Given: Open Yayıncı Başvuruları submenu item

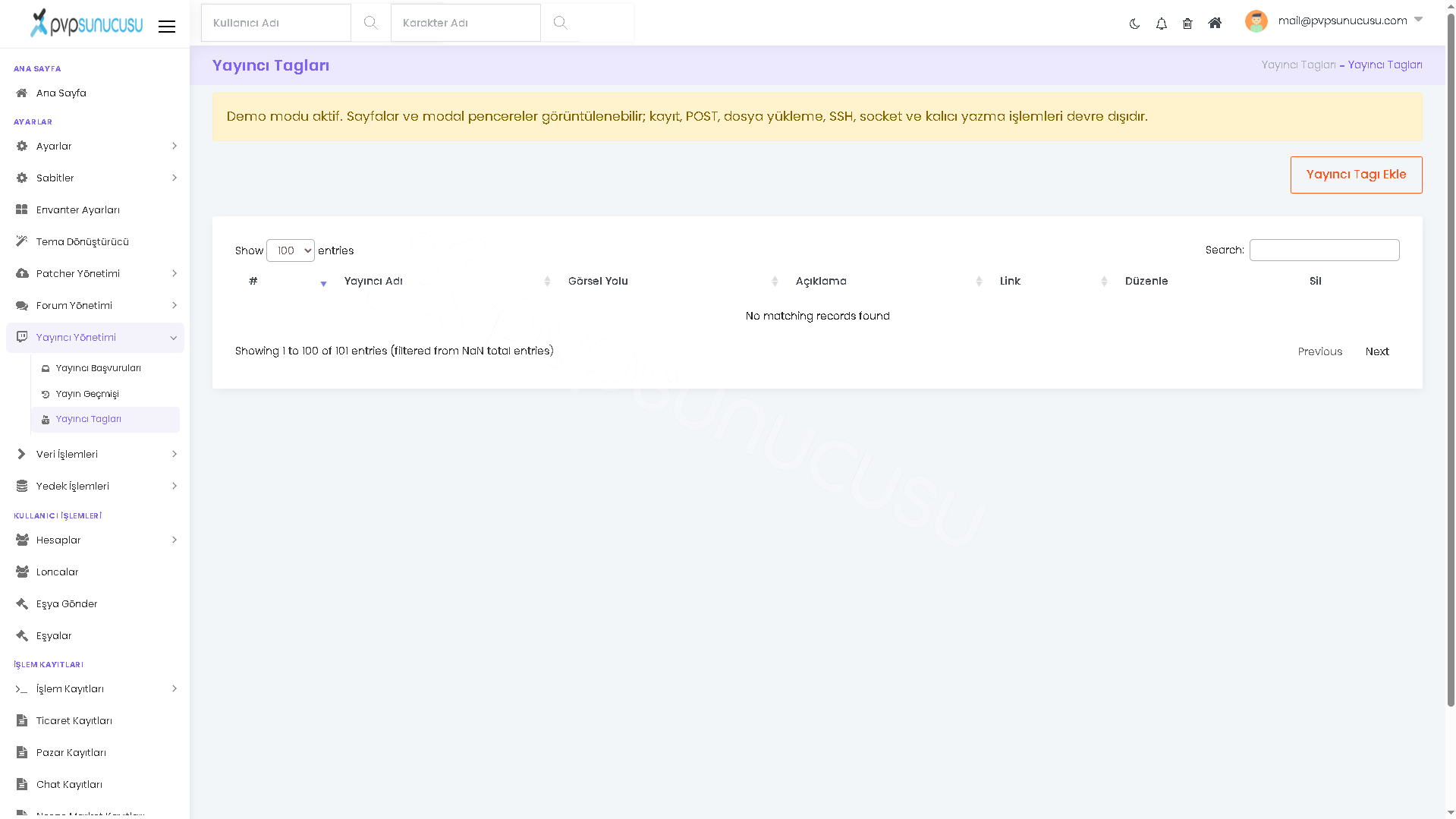Looking at the screenshot, I should point(105,369).
